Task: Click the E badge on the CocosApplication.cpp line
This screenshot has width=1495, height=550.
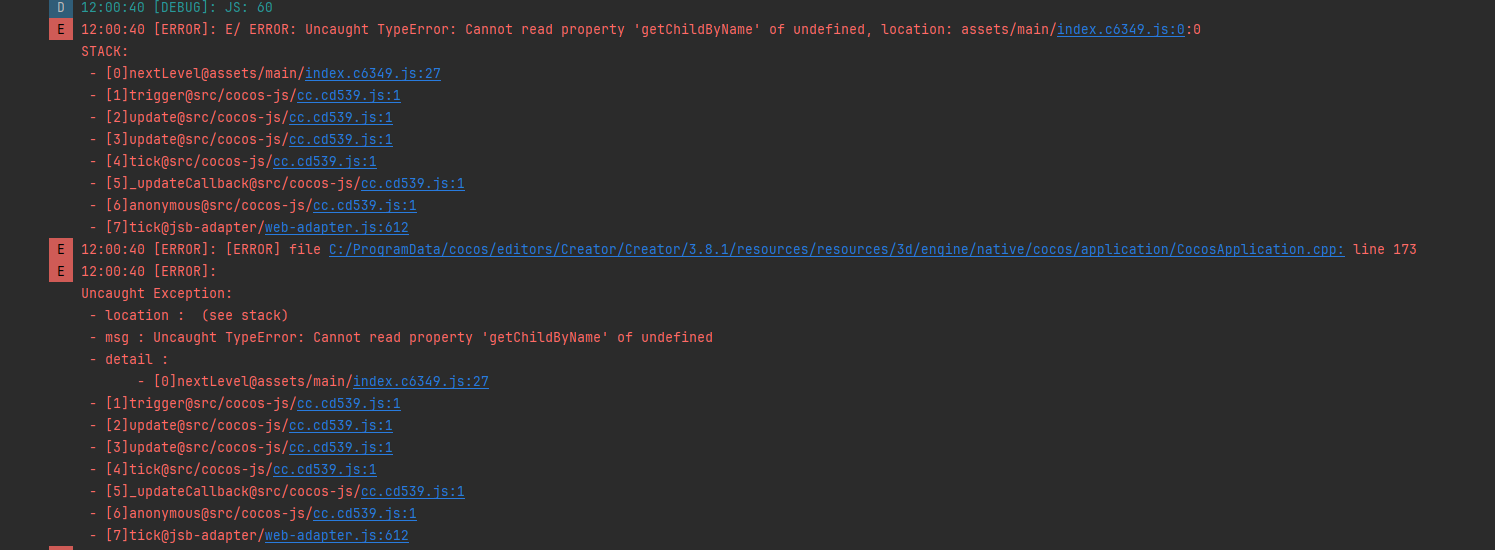Action: (61, 249)
